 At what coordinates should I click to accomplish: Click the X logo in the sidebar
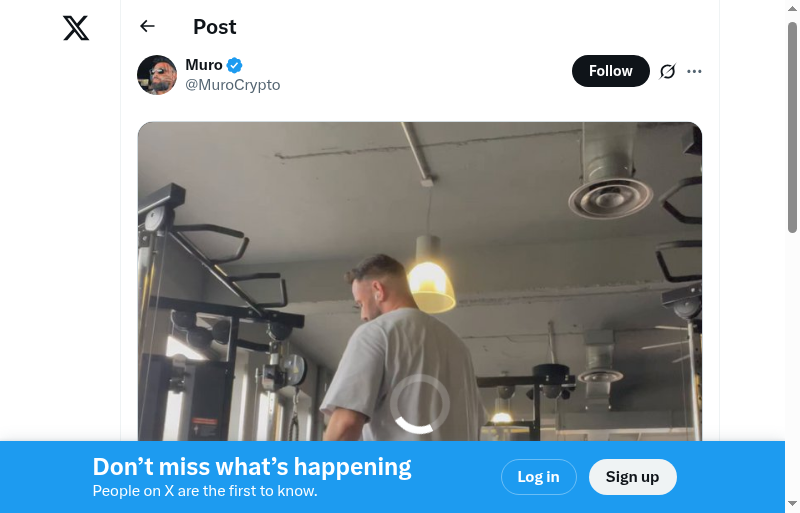[76, 28]
